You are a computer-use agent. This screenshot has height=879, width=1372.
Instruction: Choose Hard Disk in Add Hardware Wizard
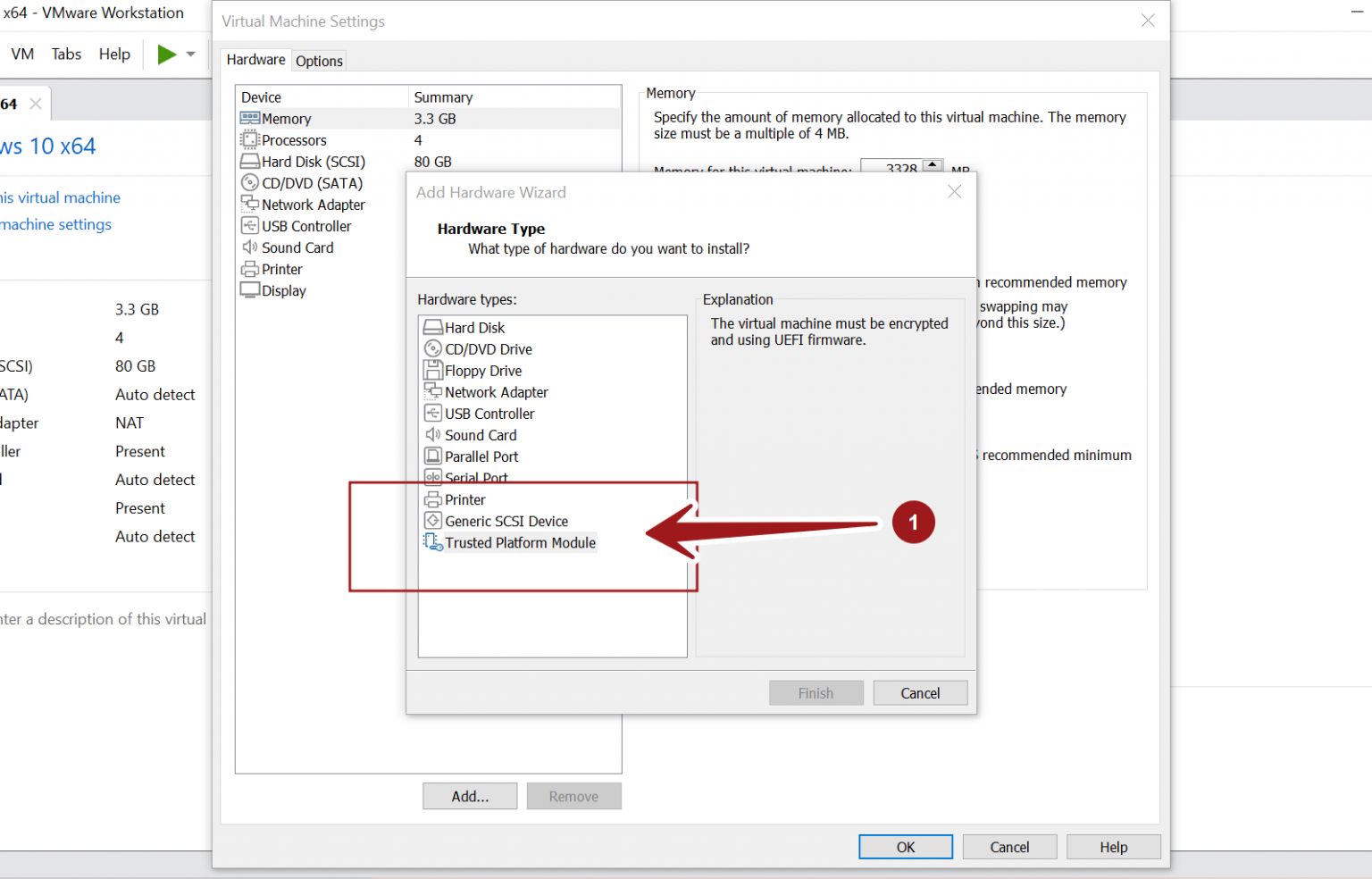coord(474,329)
